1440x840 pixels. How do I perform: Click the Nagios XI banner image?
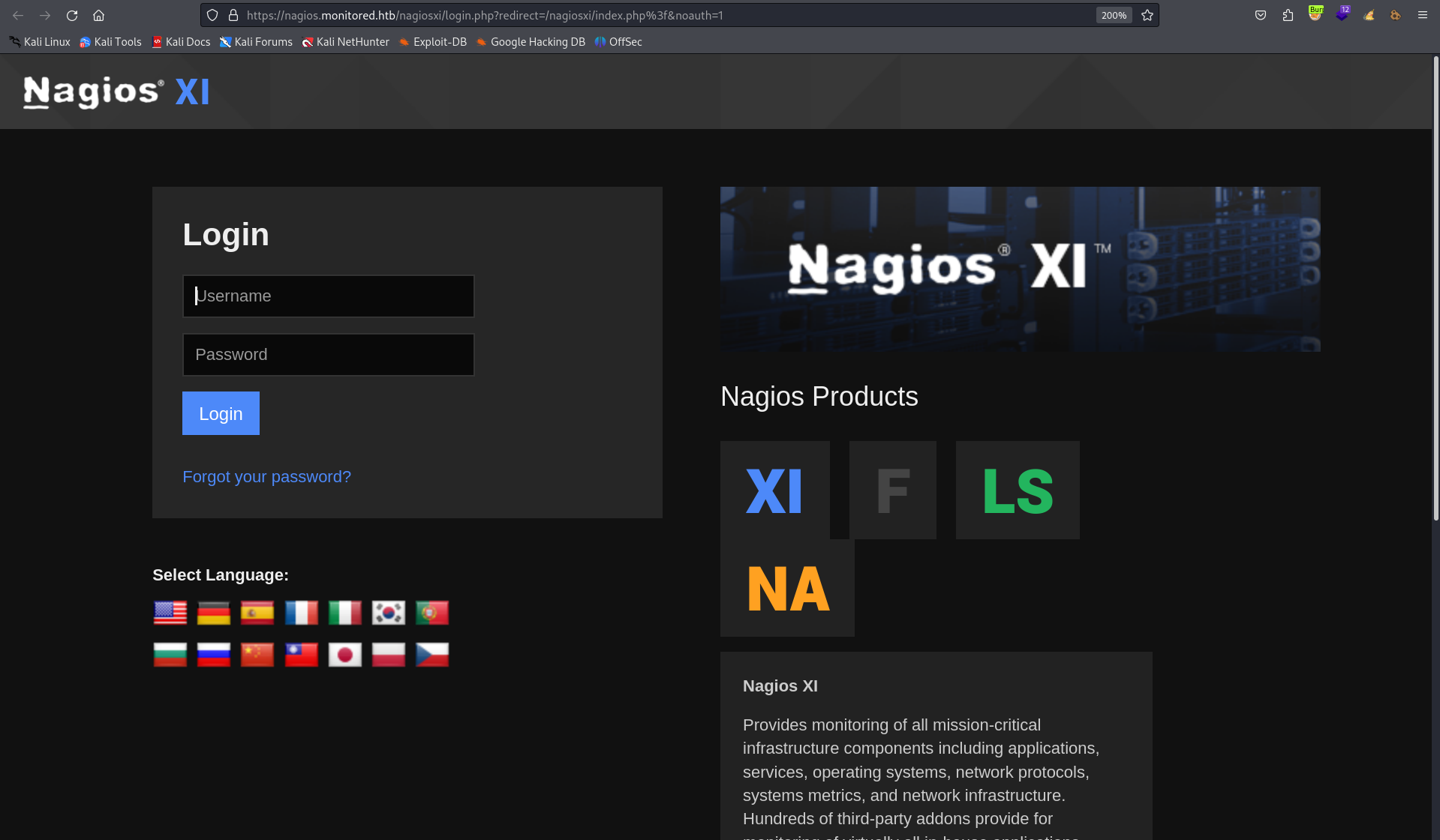pos(1021,269)
